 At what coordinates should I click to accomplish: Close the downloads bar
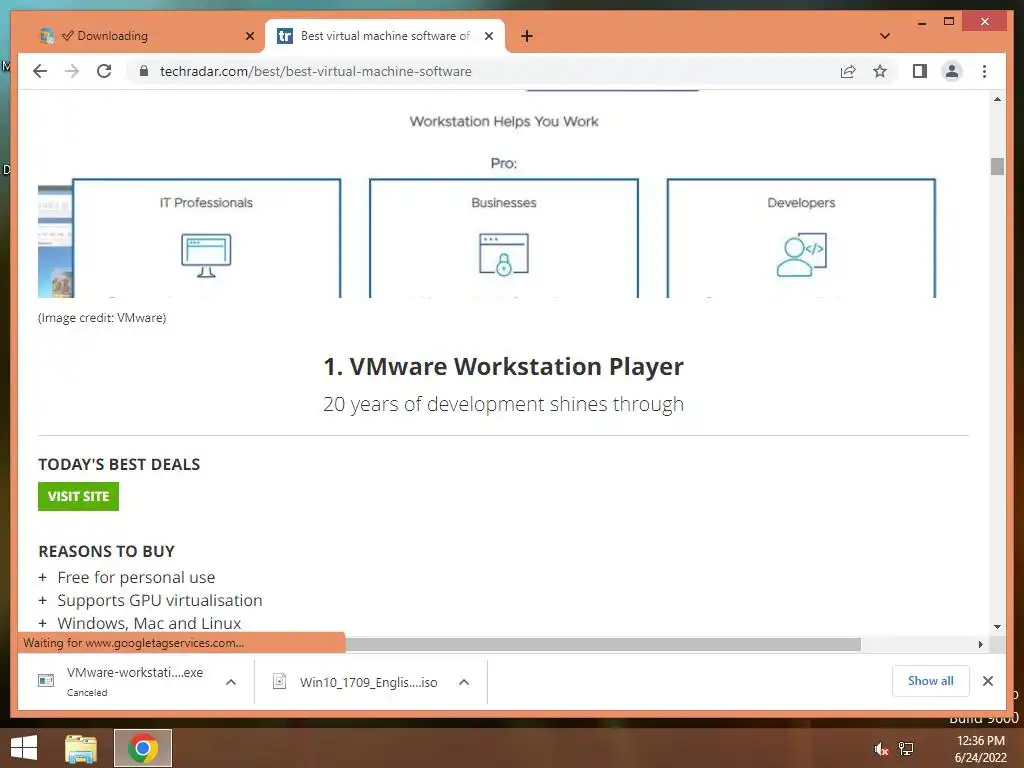click(988, 681)
